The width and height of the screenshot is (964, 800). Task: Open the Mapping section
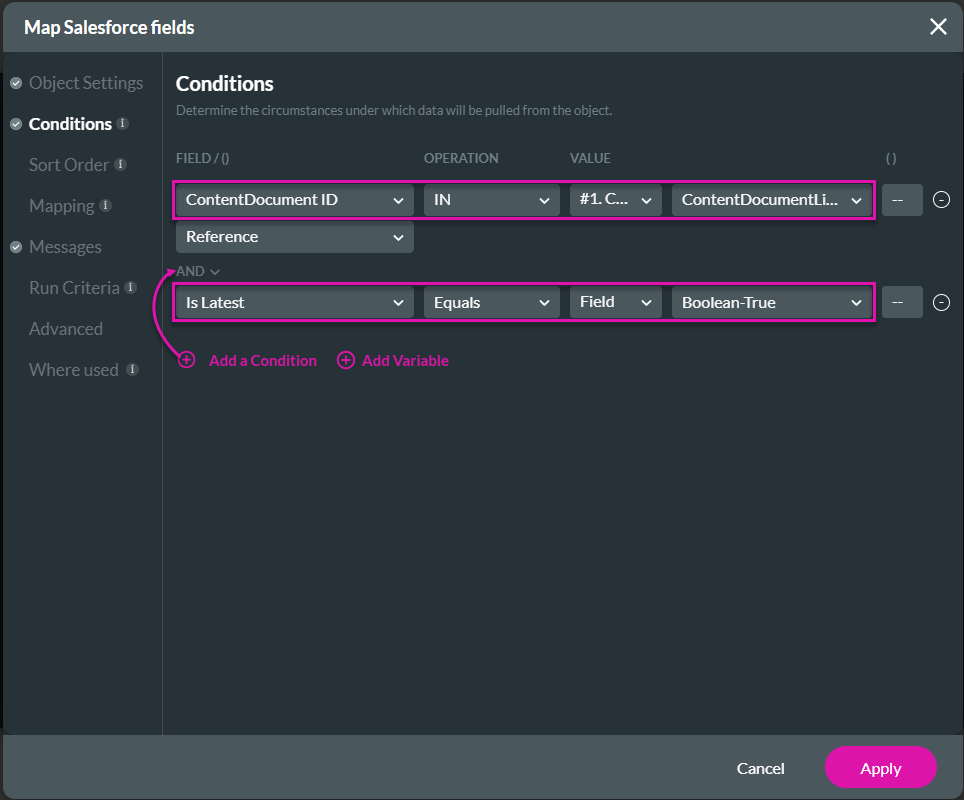(61, 206)
